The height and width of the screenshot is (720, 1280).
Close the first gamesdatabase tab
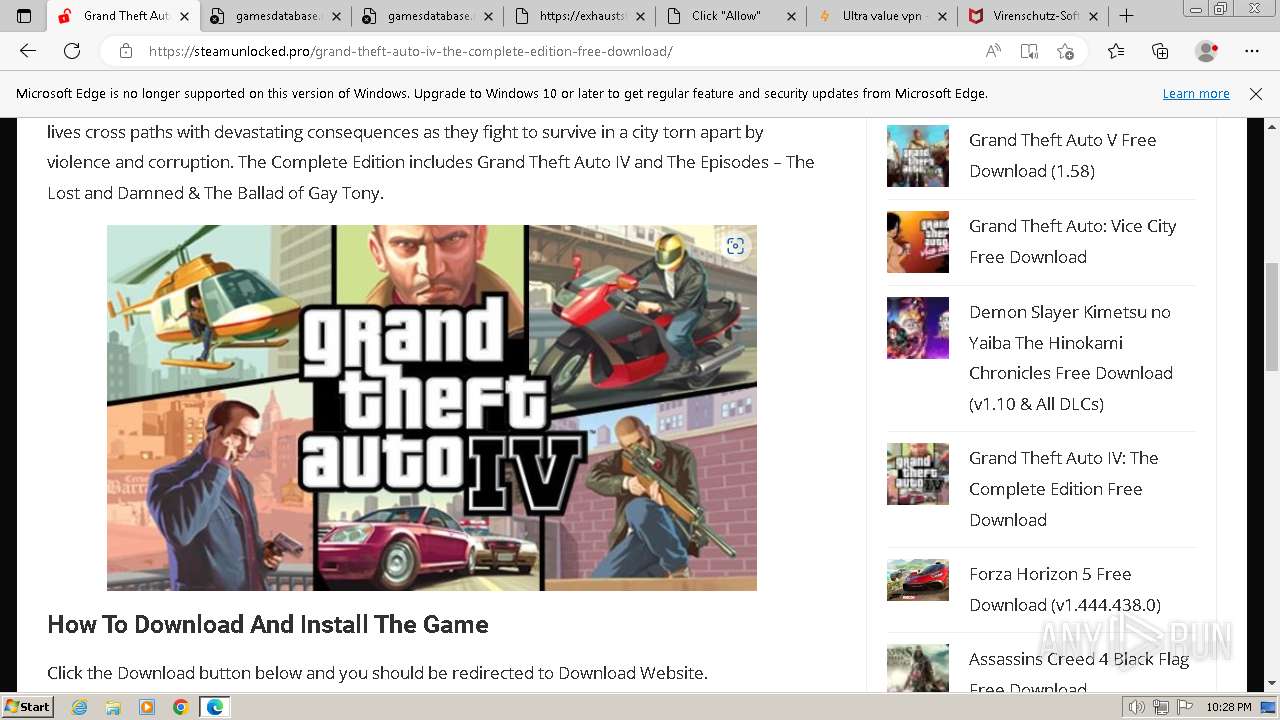[x=336, y=16]
